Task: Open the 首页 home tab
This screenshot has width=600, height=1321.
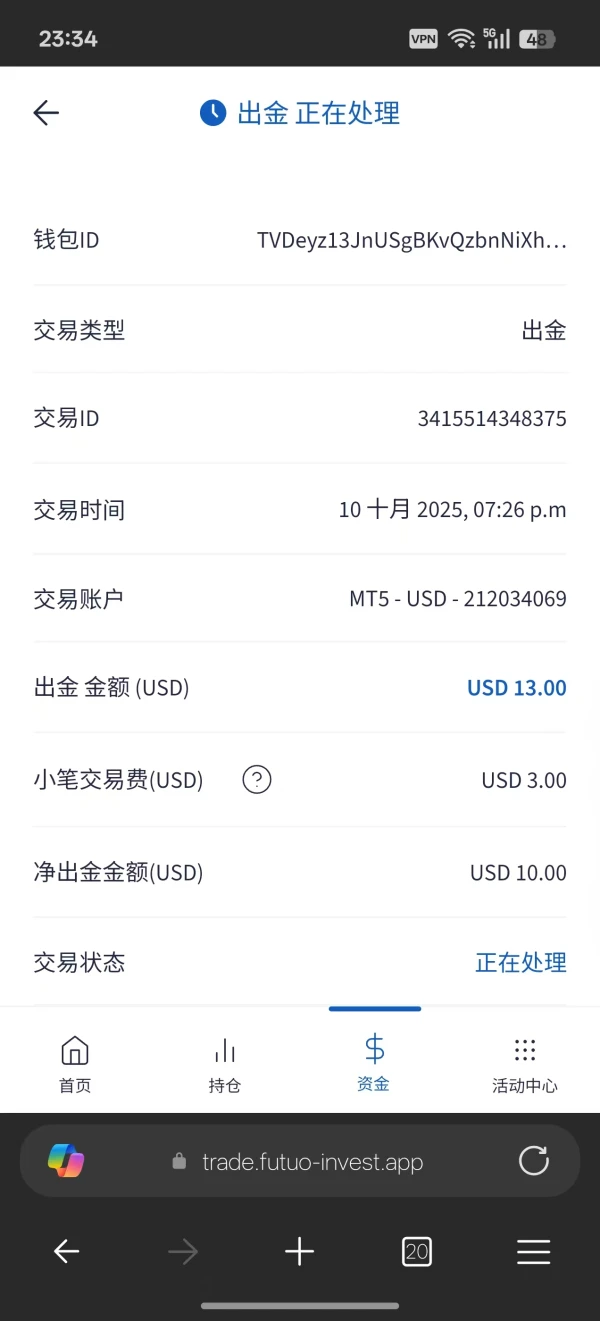Action: (x=75, y=1063)
